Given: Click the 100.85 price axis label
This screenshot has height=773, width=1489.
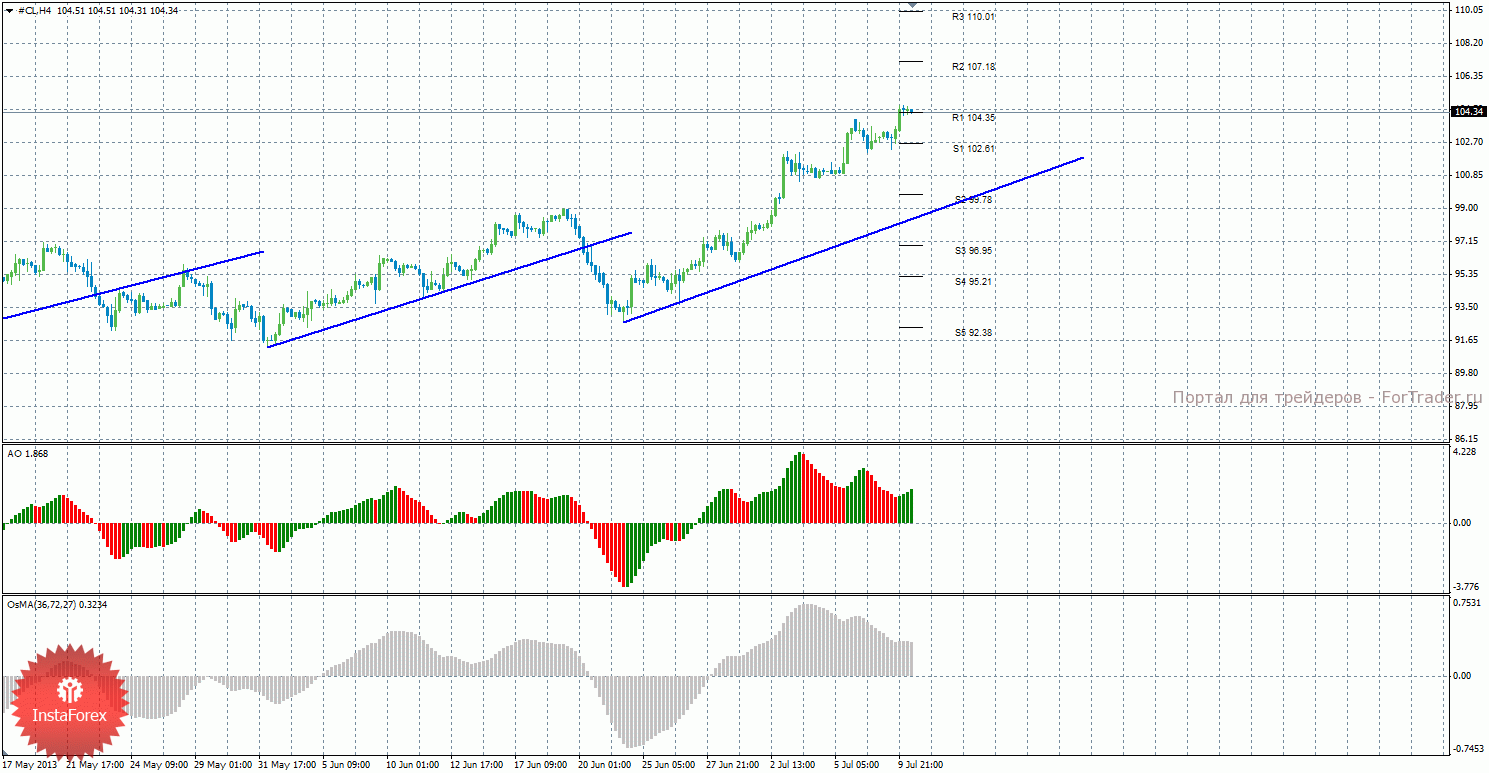Looking at the screenshot, I should [x=1468, y=175].
